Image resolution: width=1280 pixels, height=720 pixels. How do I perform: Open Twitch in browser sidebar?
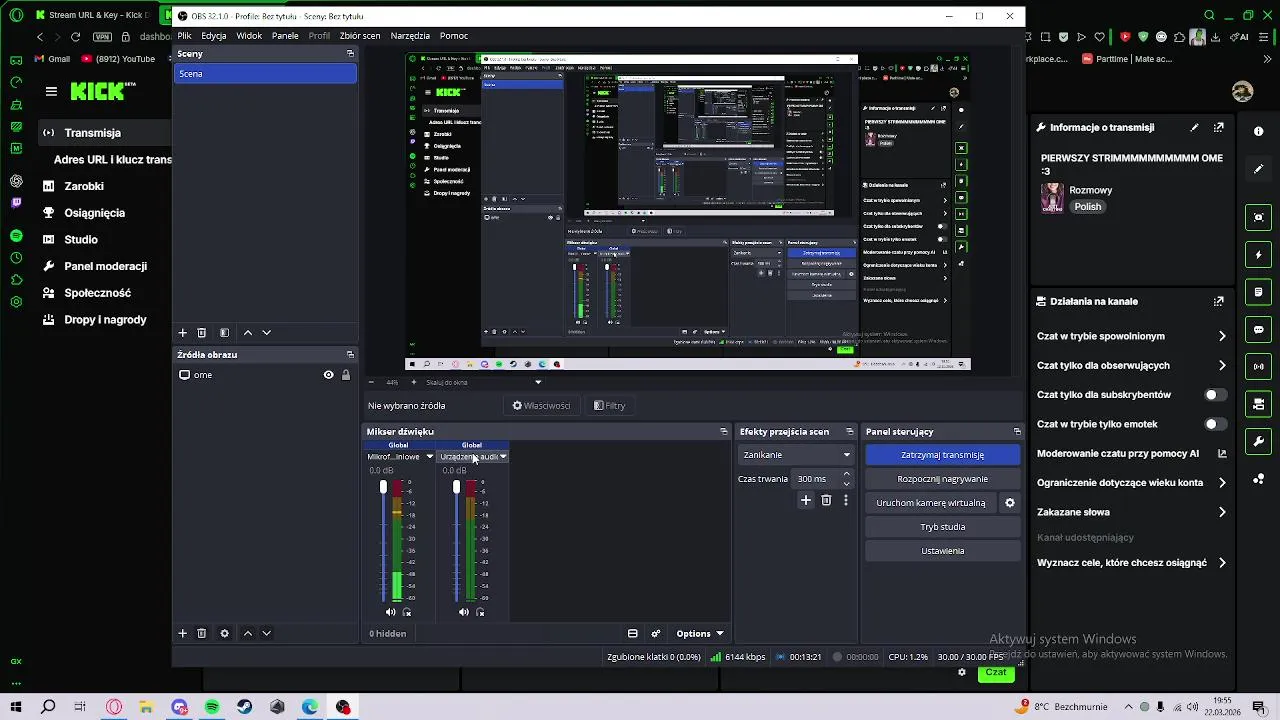[x=16, y=203]
